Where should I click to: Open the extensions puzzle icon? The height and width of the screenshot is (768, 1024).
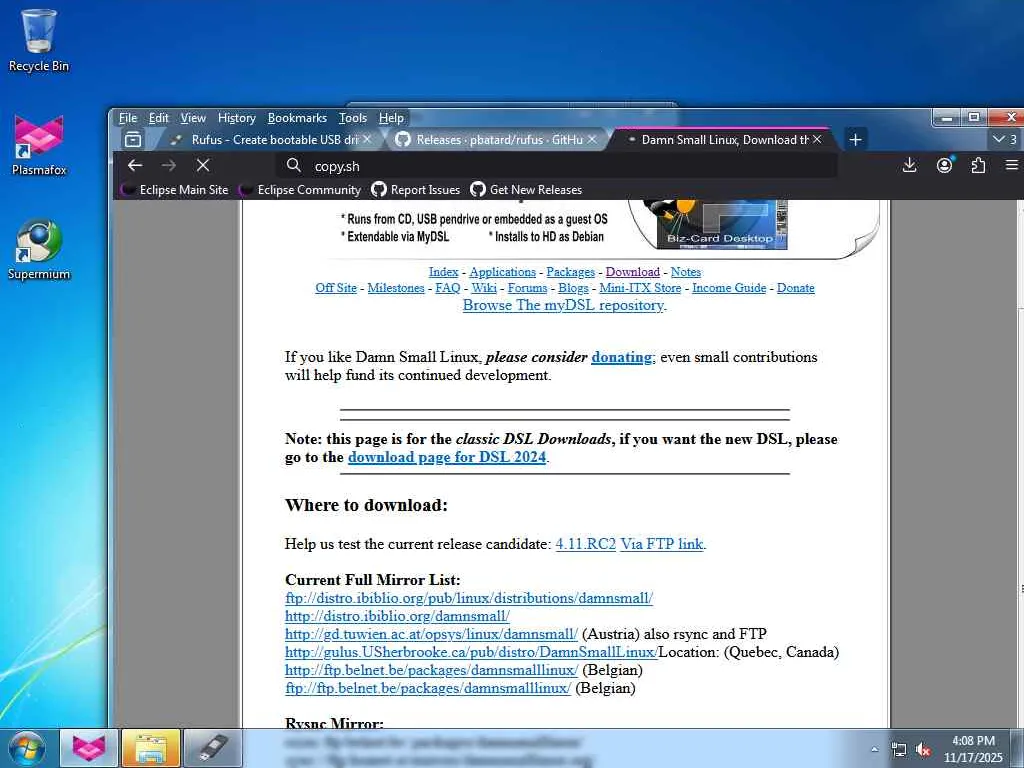[978, 166]
